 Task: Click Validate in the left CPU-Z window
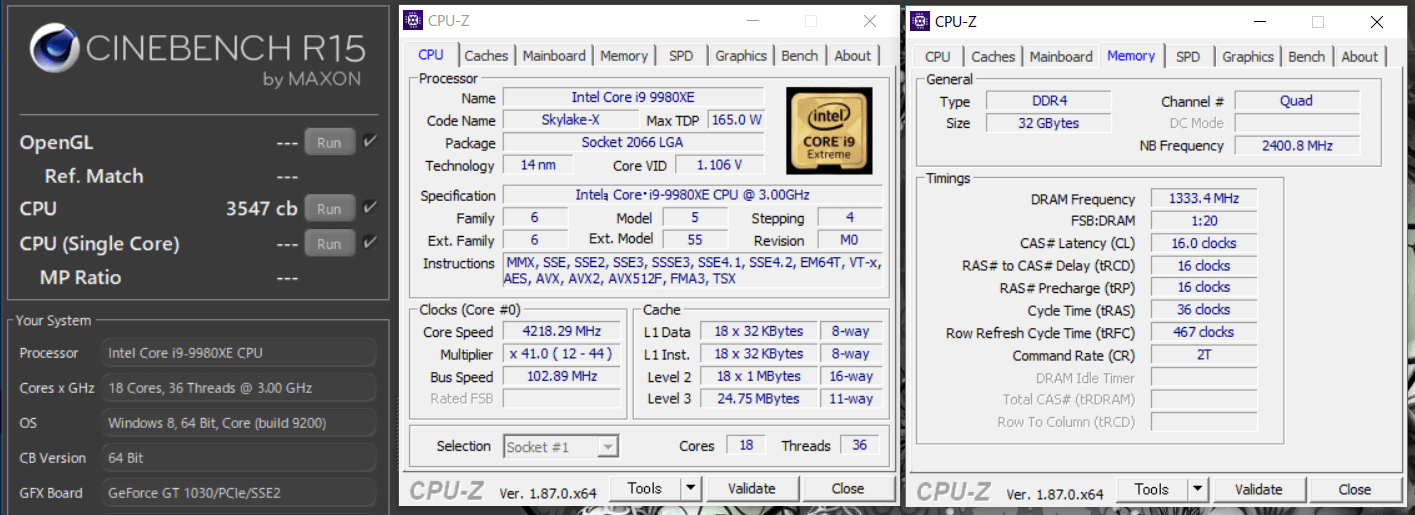tap(752, 488)
